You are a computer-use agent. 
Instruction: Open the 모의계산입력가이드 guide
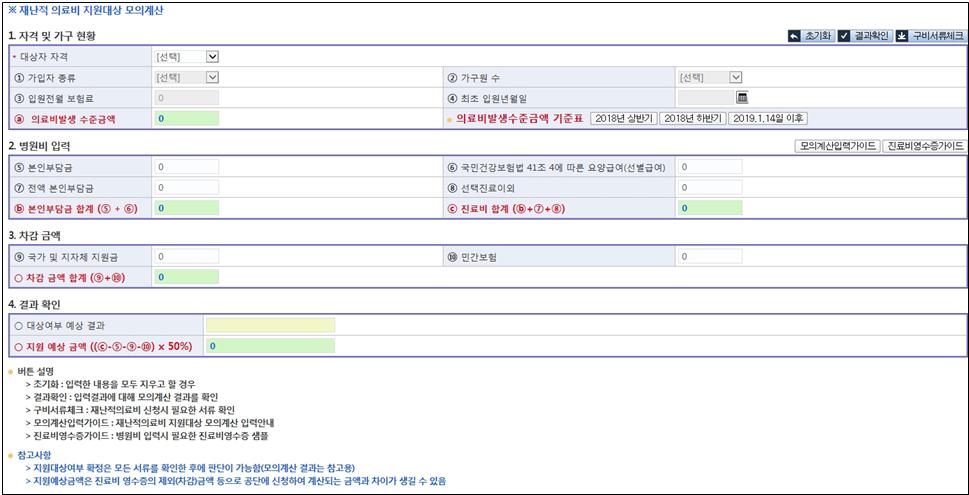click(x=837, y=146)
